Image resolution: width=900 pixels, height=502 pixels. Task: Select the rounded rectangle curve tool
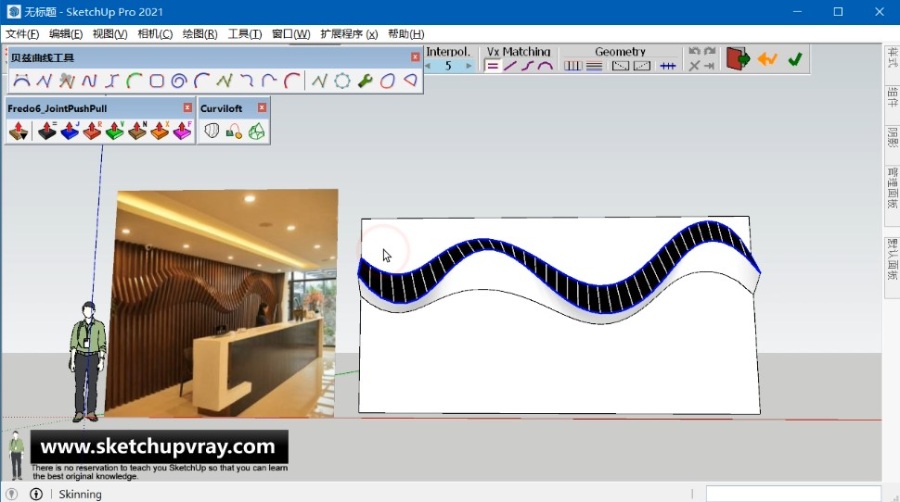156,81
